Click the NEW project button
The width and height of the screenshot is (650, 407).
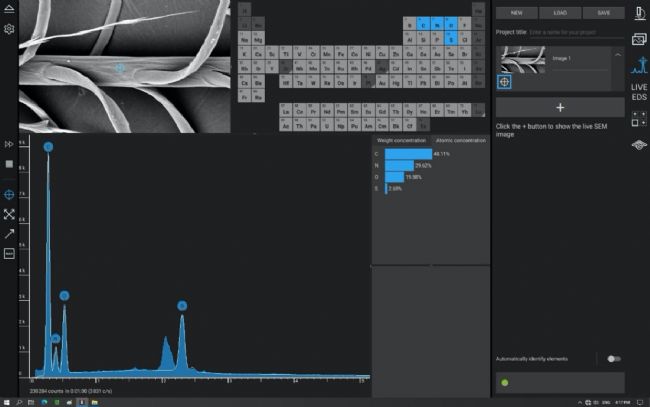(x=516, y=13)
